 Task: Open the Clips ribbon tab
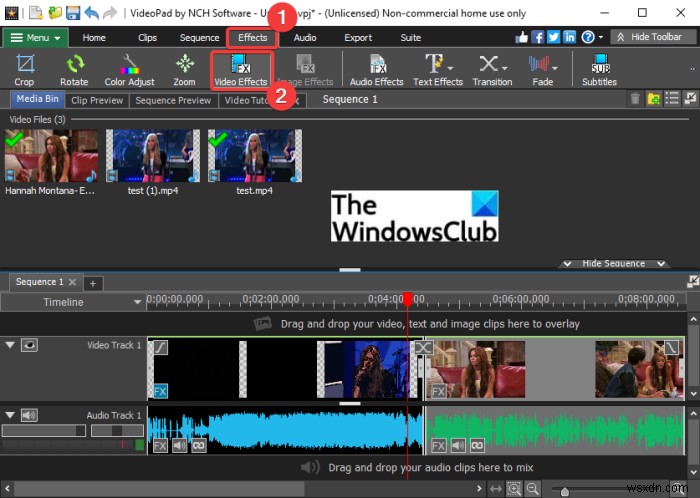[x=147, y=37]
